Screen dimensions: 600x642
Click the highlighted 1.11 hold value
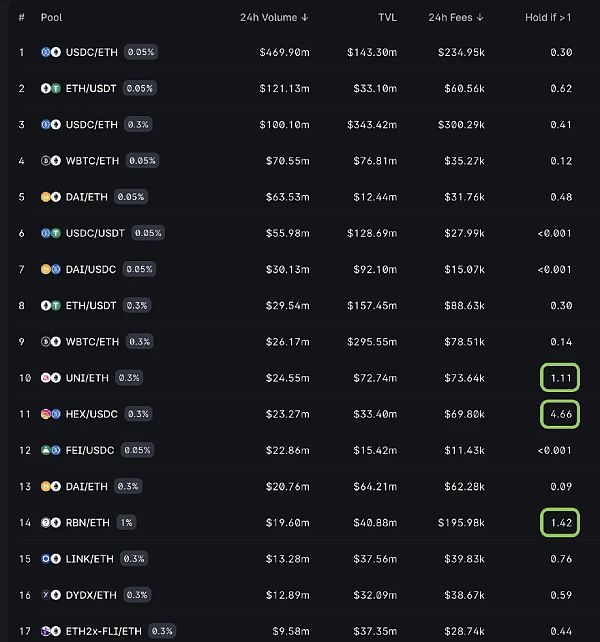click(x=560, y=378)
